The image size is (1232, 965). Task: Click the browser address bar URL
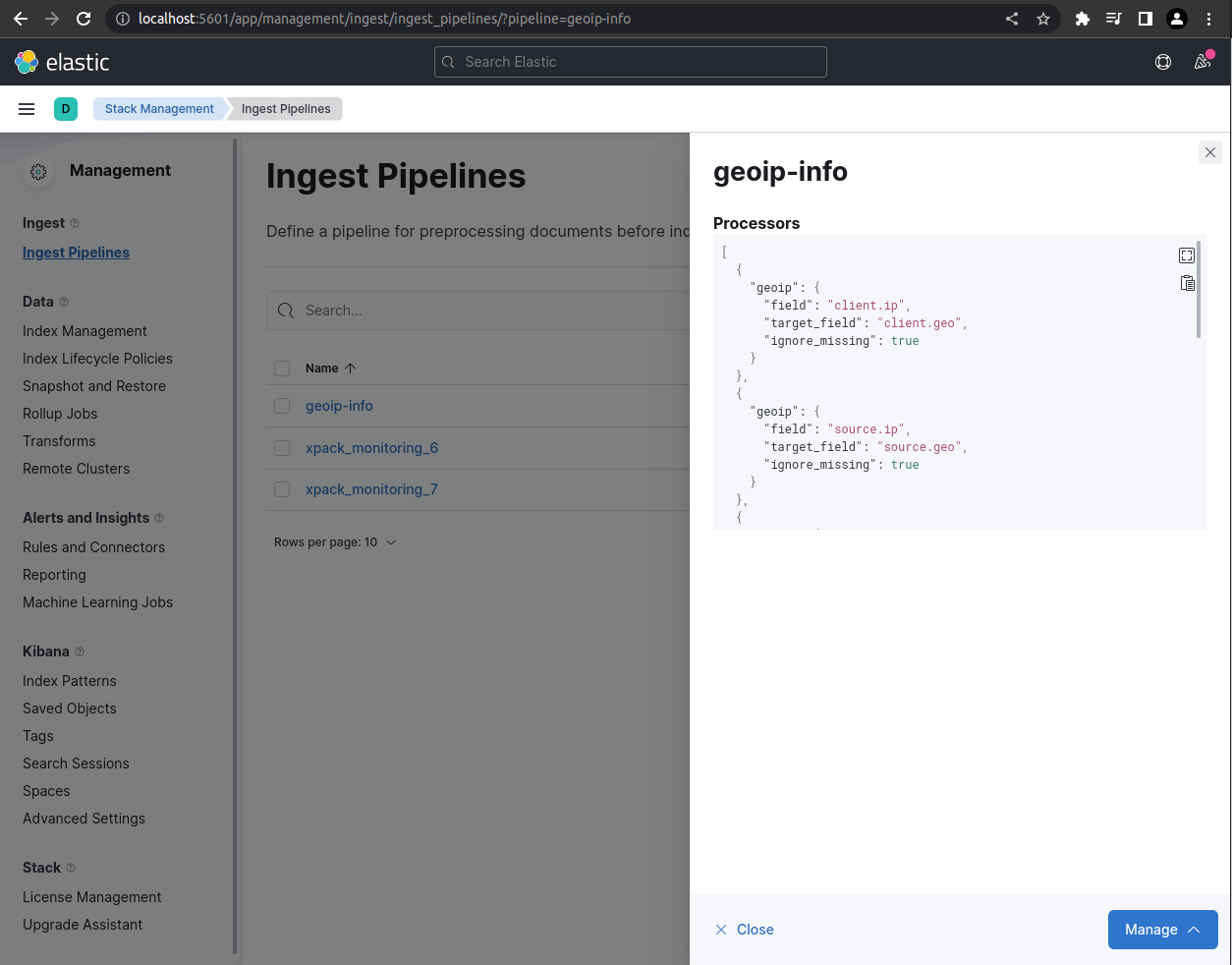[384, 19]
